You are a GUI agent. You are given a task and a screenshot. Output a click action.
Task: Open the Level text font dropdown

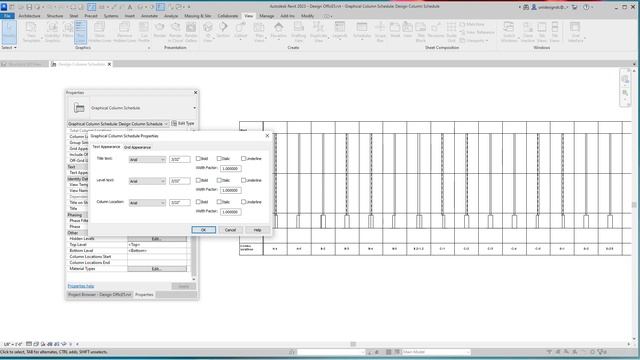(147, 181)
